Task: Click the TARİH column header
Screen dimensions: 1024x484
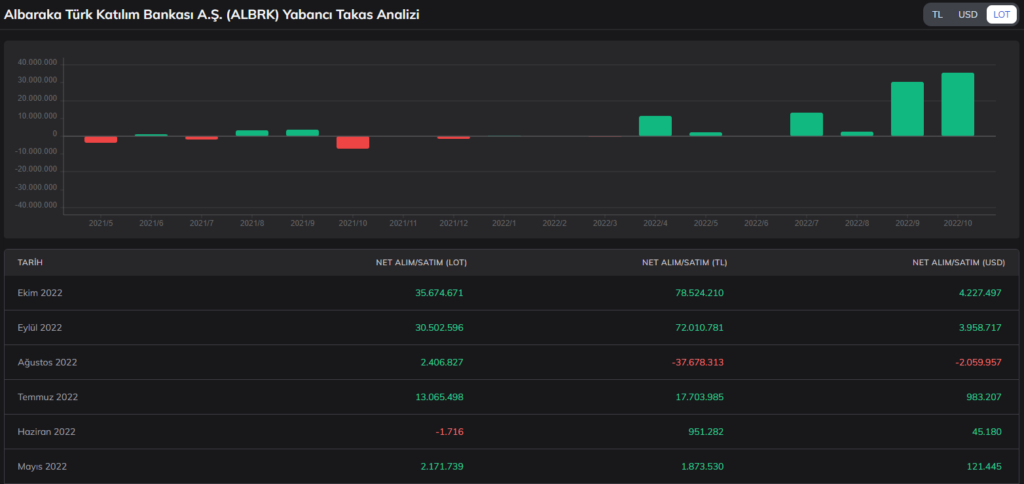Action: point(30,263)
